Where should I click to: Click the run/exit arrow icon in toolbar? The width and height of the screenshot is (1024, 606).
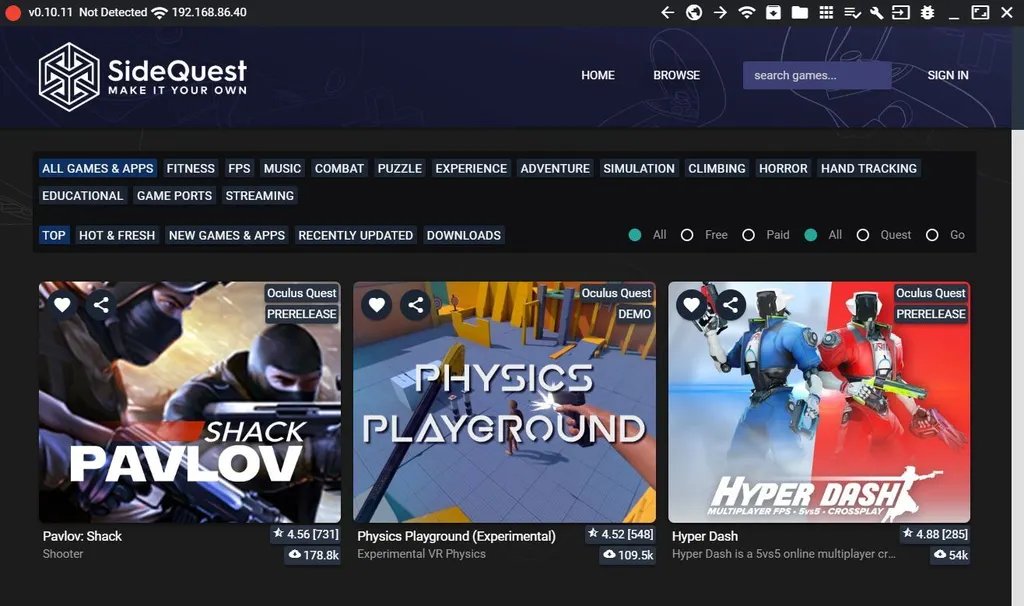[x=901, y=12]
